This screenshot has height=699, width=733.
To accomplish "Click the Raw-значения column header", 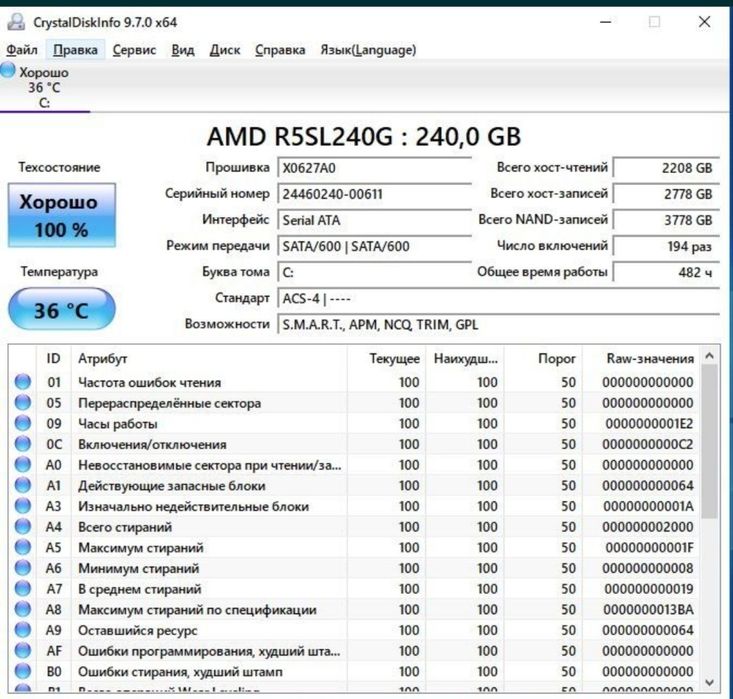I will click(x=641, y=359).
